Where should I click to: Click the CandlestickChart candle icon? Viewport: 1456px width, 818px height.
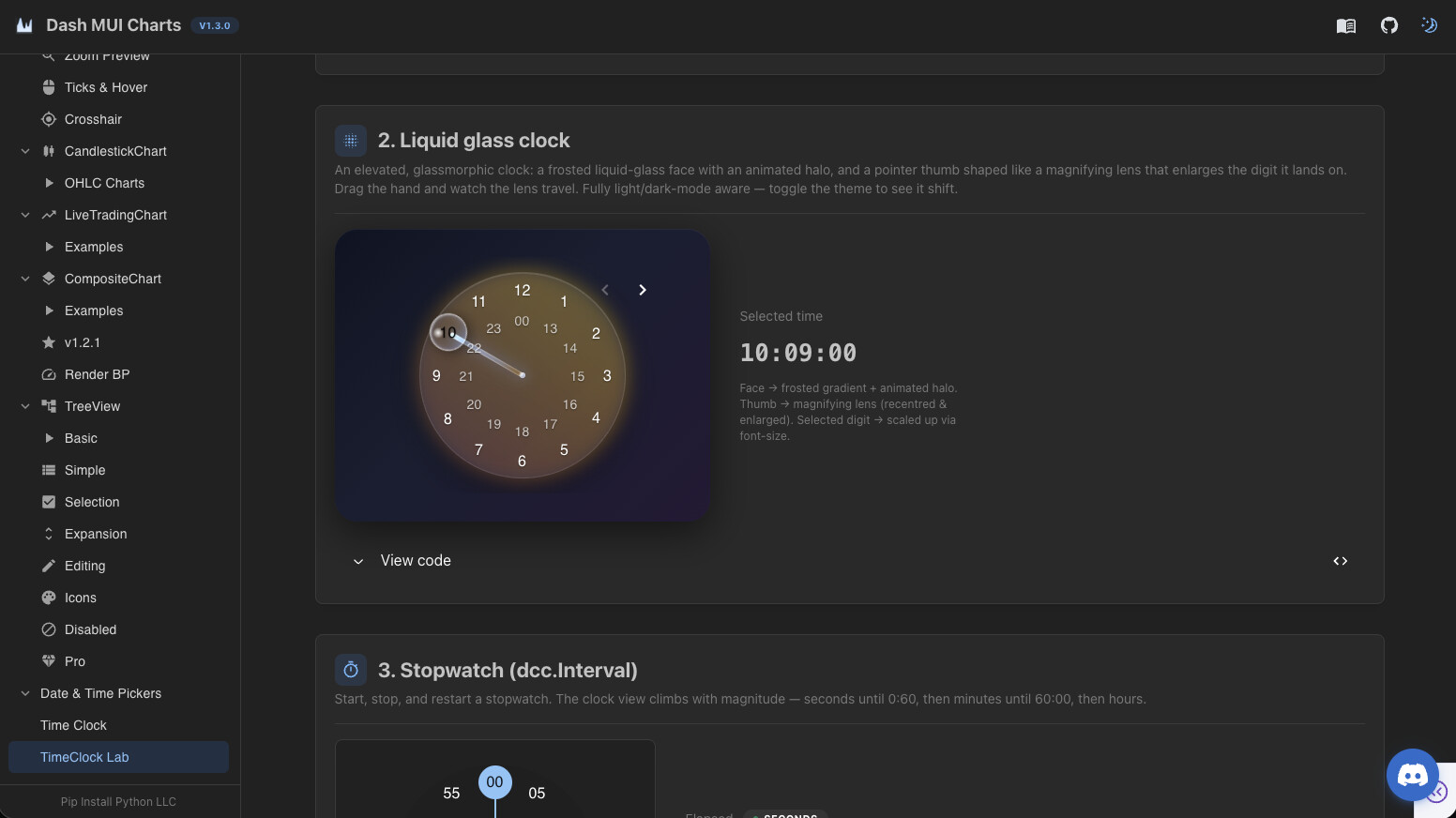pos(49,151)
